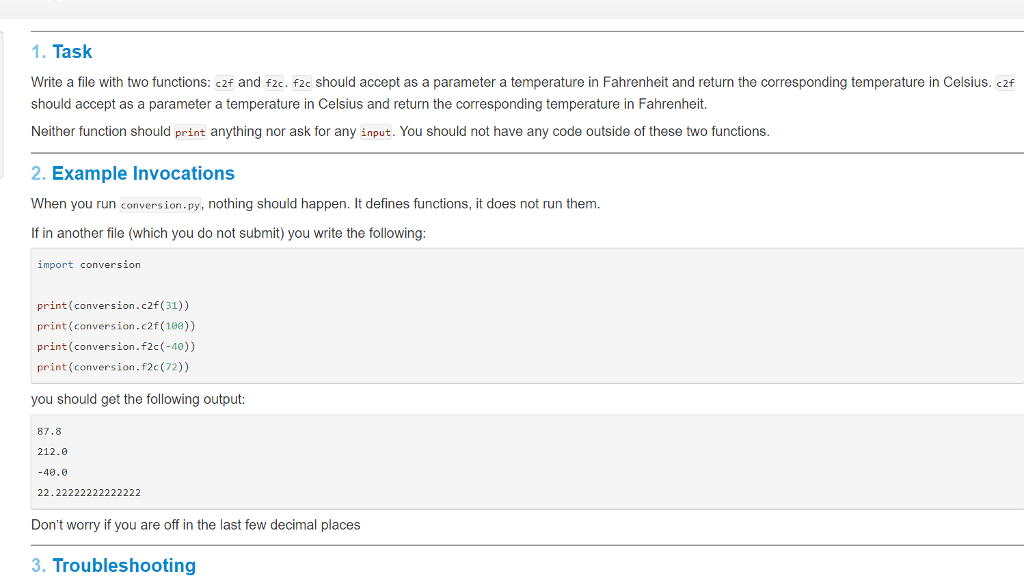Click the print(conversion.f2c(72)) code line
Screen dimensions: 1024x576
pyautogui.click(x=113, y=367)
